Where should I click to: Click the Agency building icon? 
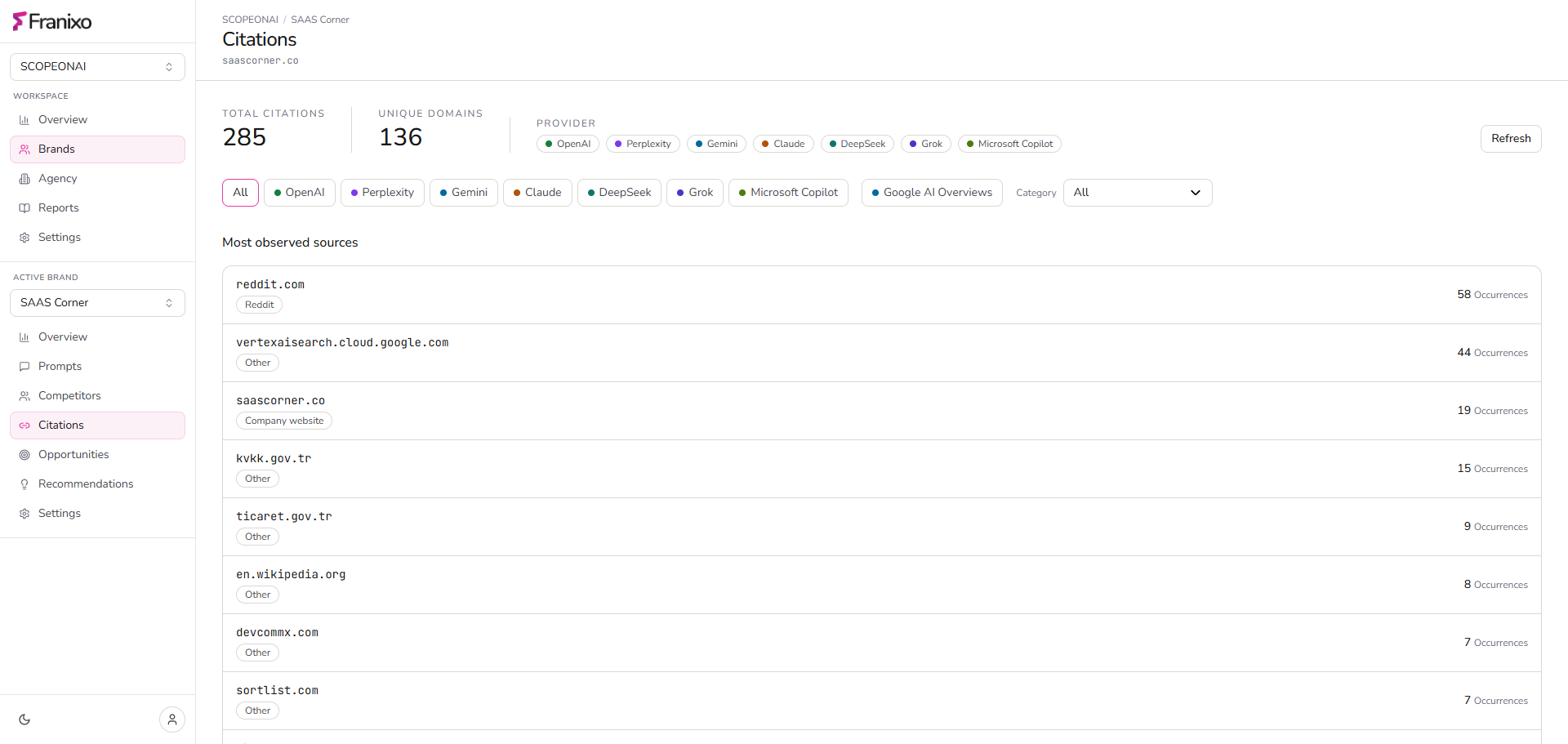click(x=24, y=179)
